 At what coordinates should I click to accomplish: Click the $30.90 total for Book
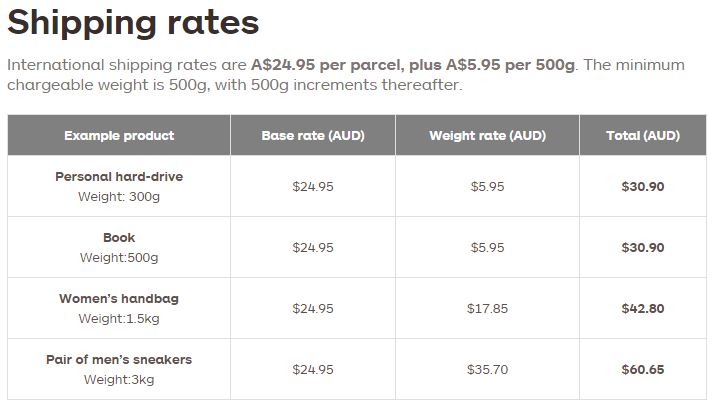click(x=643, y=247)
